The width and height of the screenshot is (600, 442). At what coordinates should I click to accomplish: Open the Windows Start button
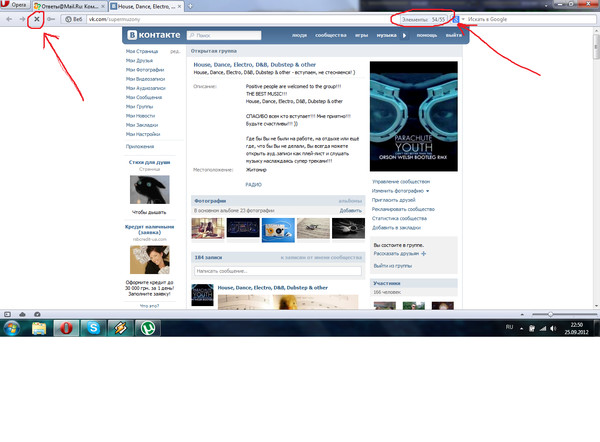[11, 328]
